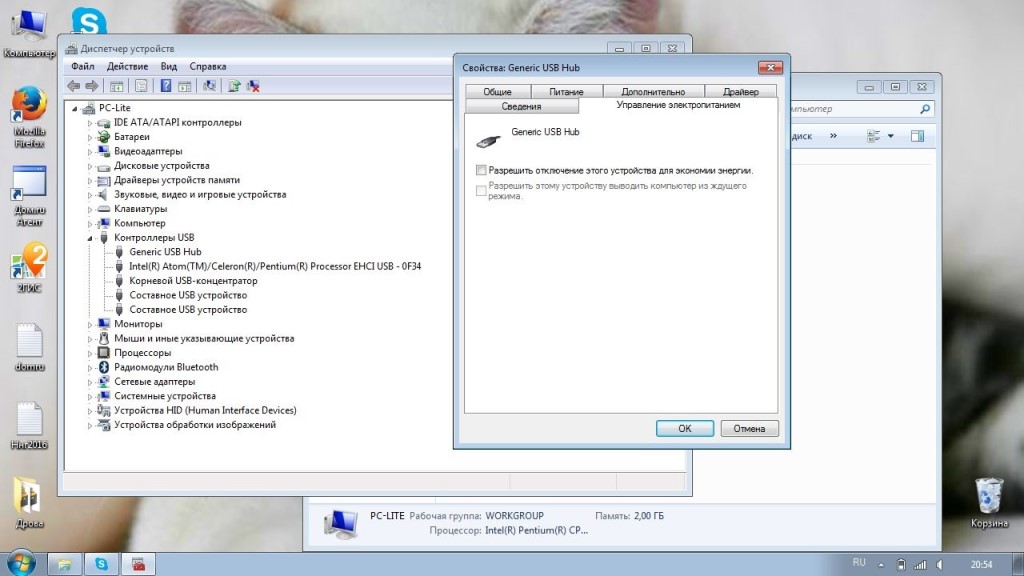Update driver software toolbar icon

coord(234,86)
